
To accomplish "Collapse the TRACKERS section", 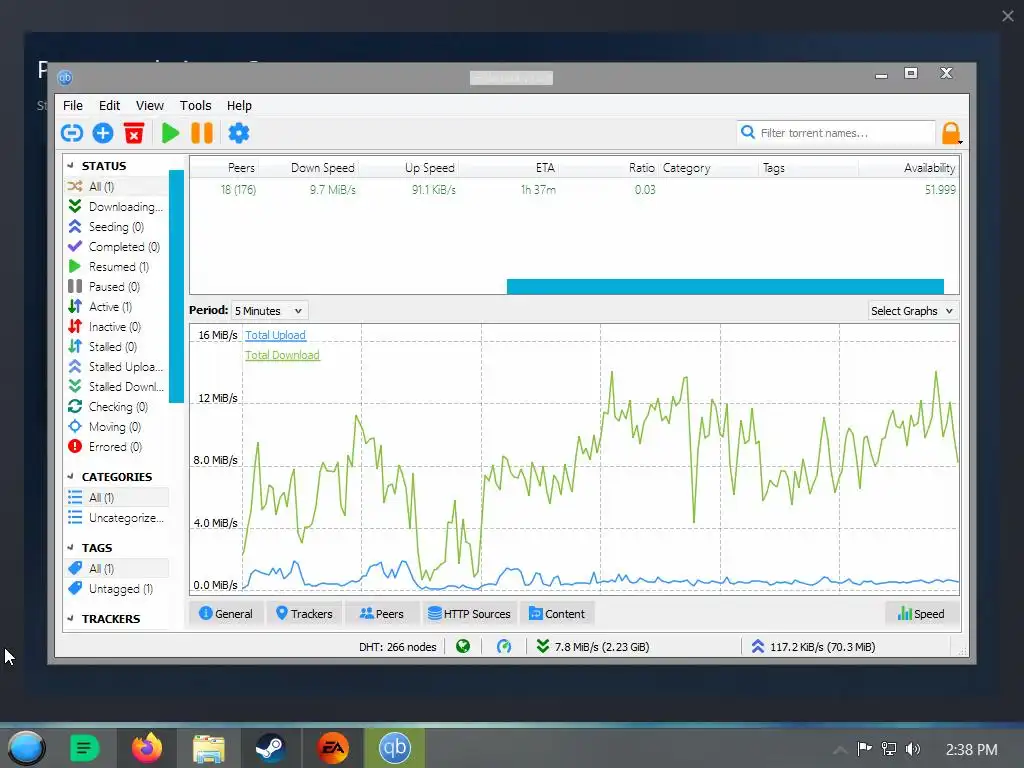I will coord(71,618).
